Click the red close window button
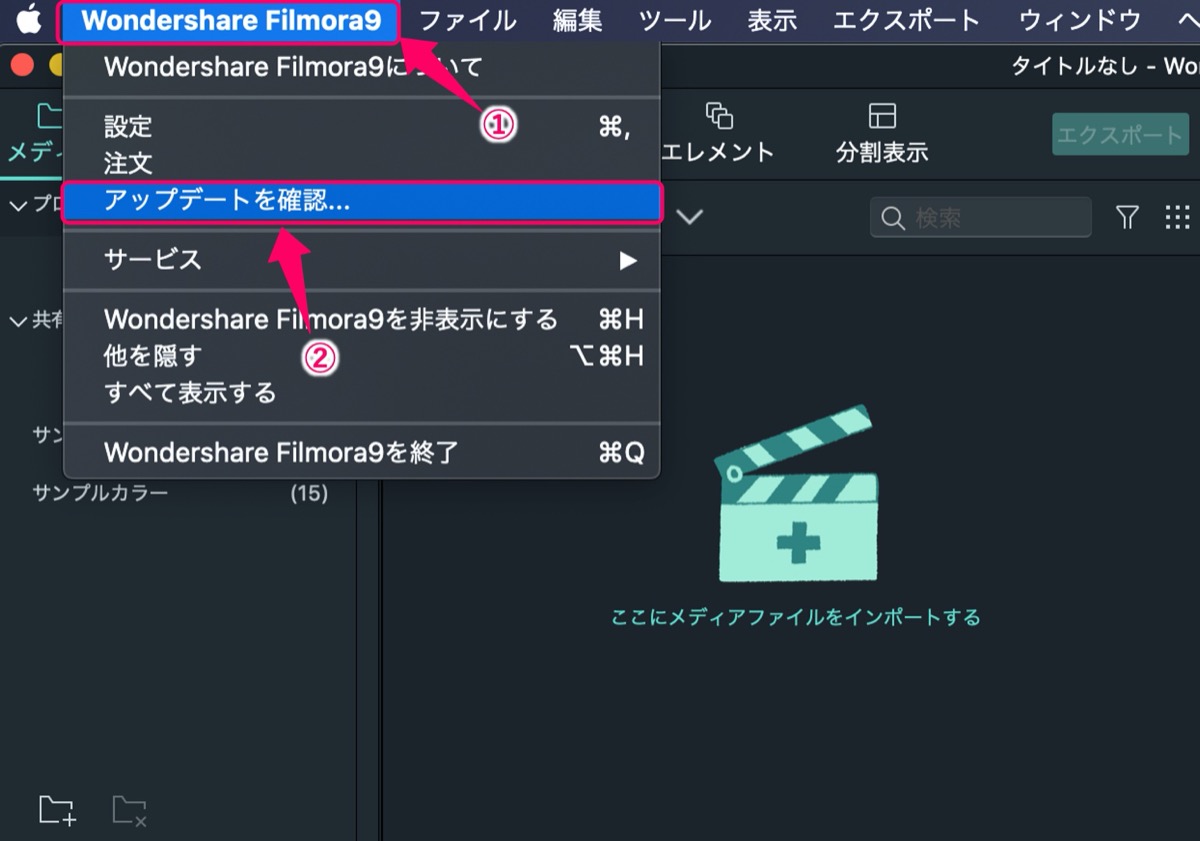 tap(23, 66)
